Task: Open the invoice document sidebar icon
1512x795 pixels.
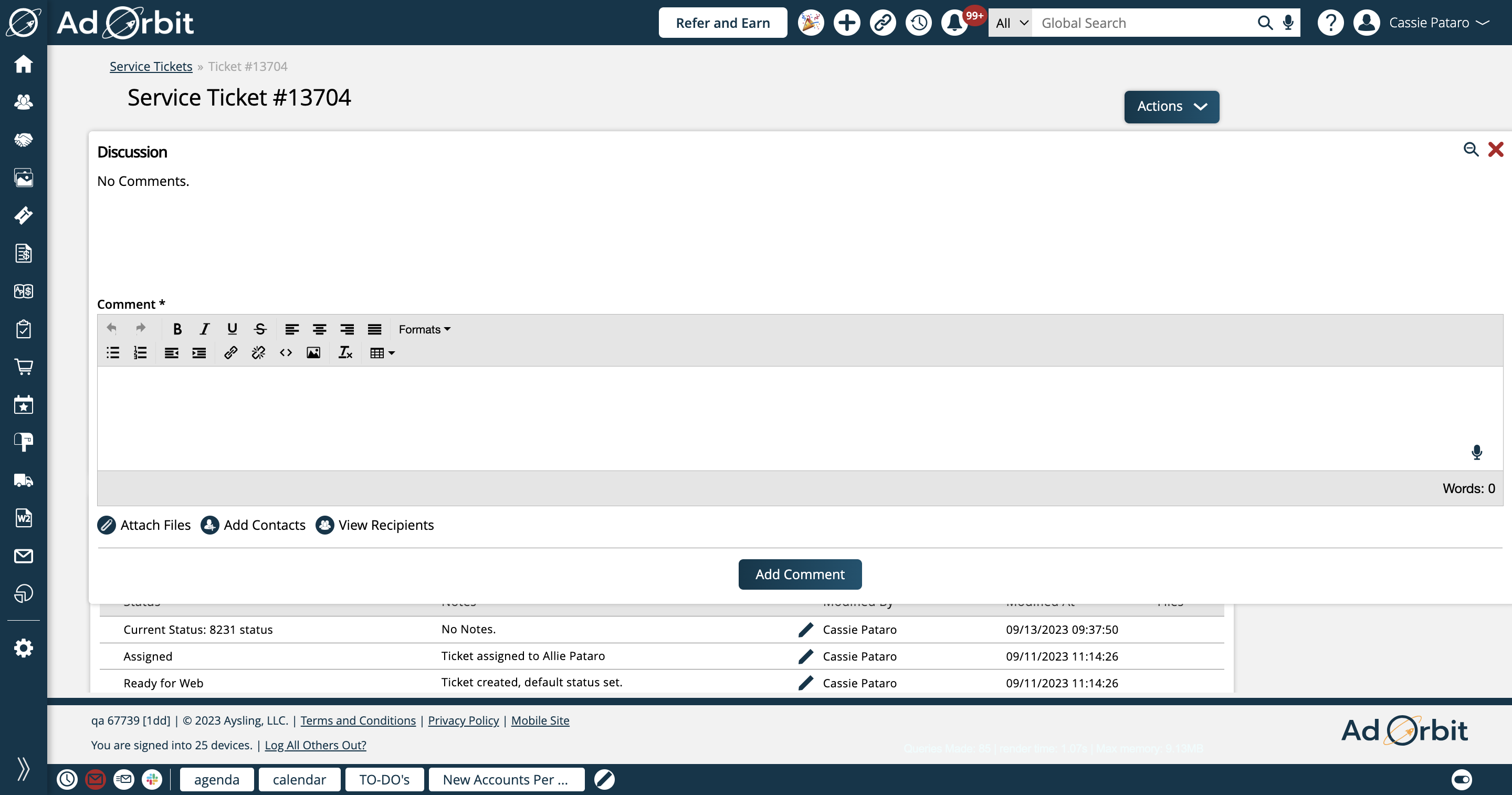Action: pos(24,253)
